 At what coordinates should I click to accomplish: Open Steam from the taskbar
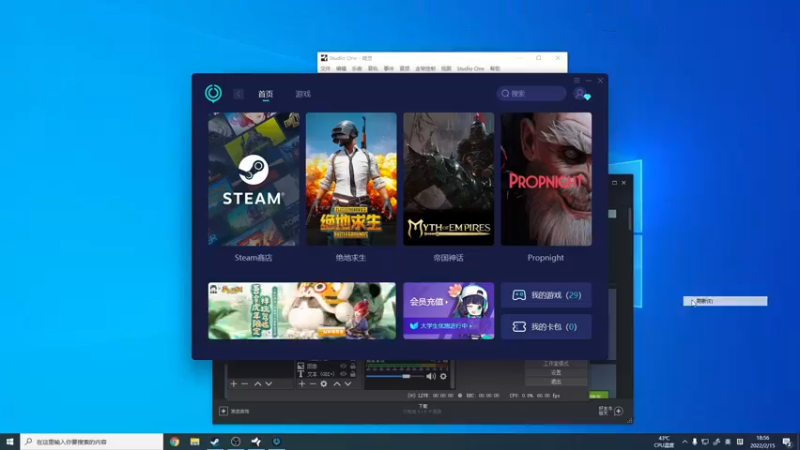point(215,441)
